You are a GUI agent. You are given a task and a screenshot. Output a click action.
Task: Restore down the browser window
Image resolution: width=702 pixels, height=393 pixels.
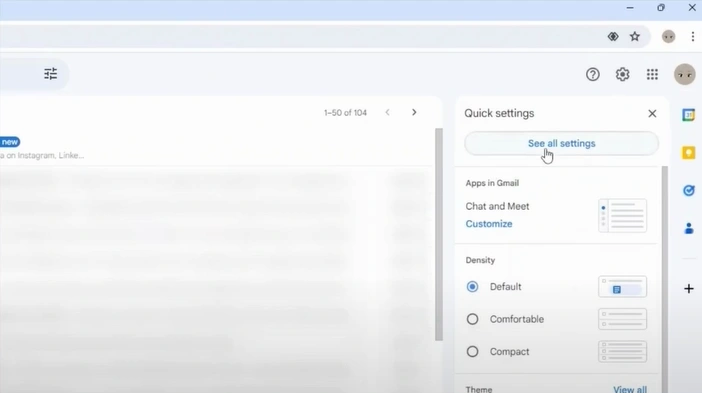tap(661, 8)
